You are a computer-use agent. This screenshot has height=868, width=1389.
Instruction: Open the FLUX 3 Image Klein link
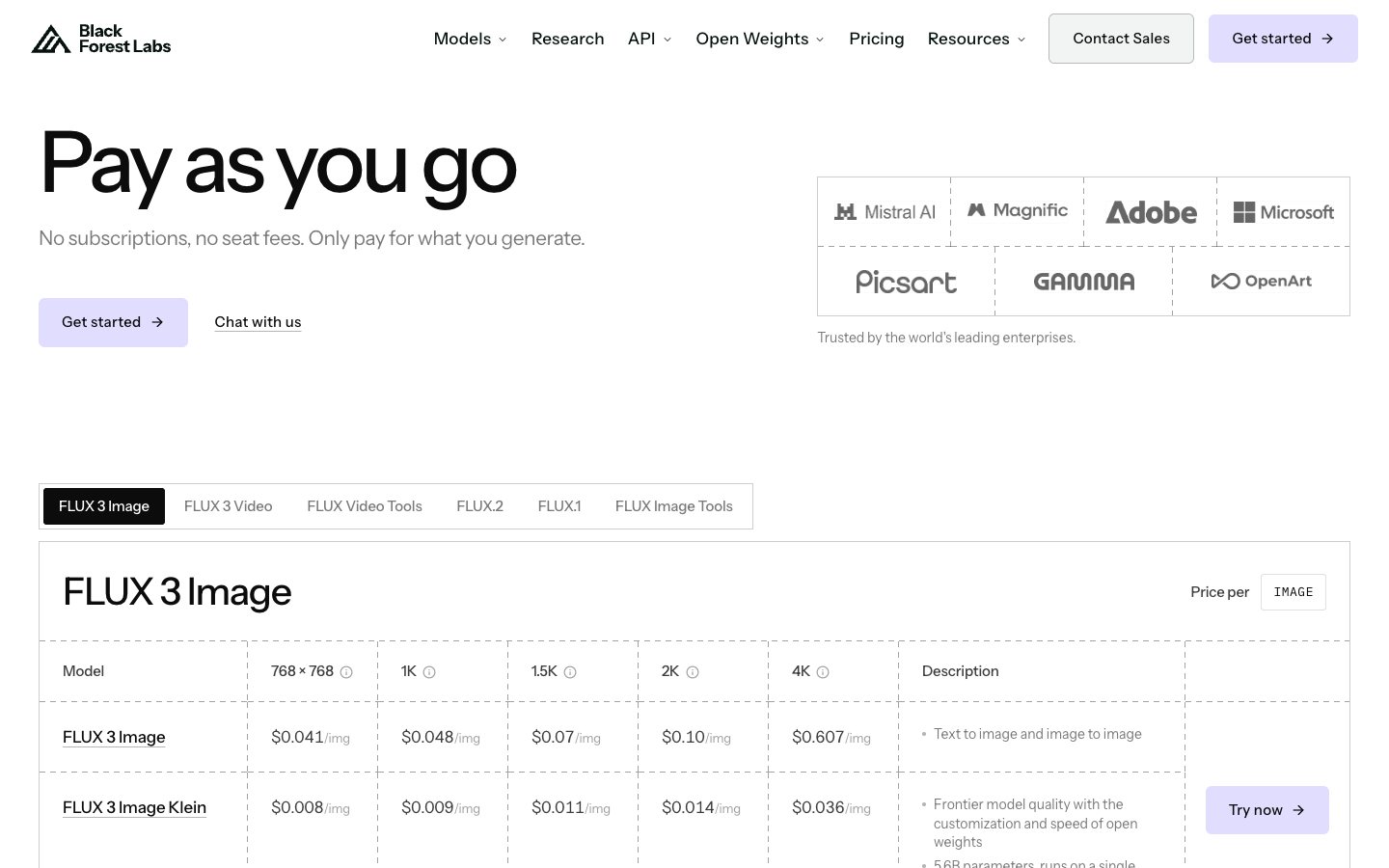[134, 807]
